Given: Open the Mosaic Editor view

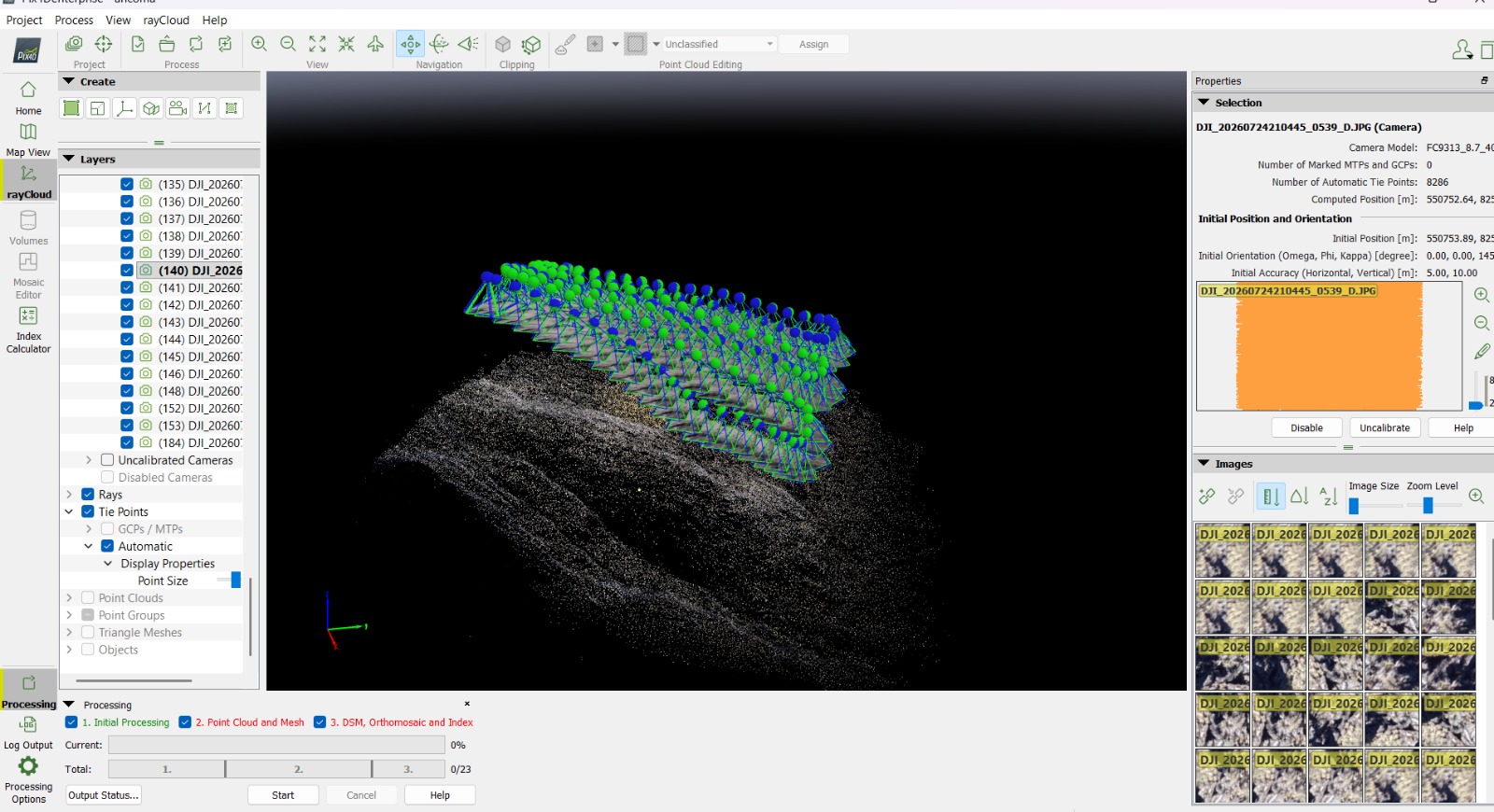Looking at the screenshot, I should click(28, 275).
